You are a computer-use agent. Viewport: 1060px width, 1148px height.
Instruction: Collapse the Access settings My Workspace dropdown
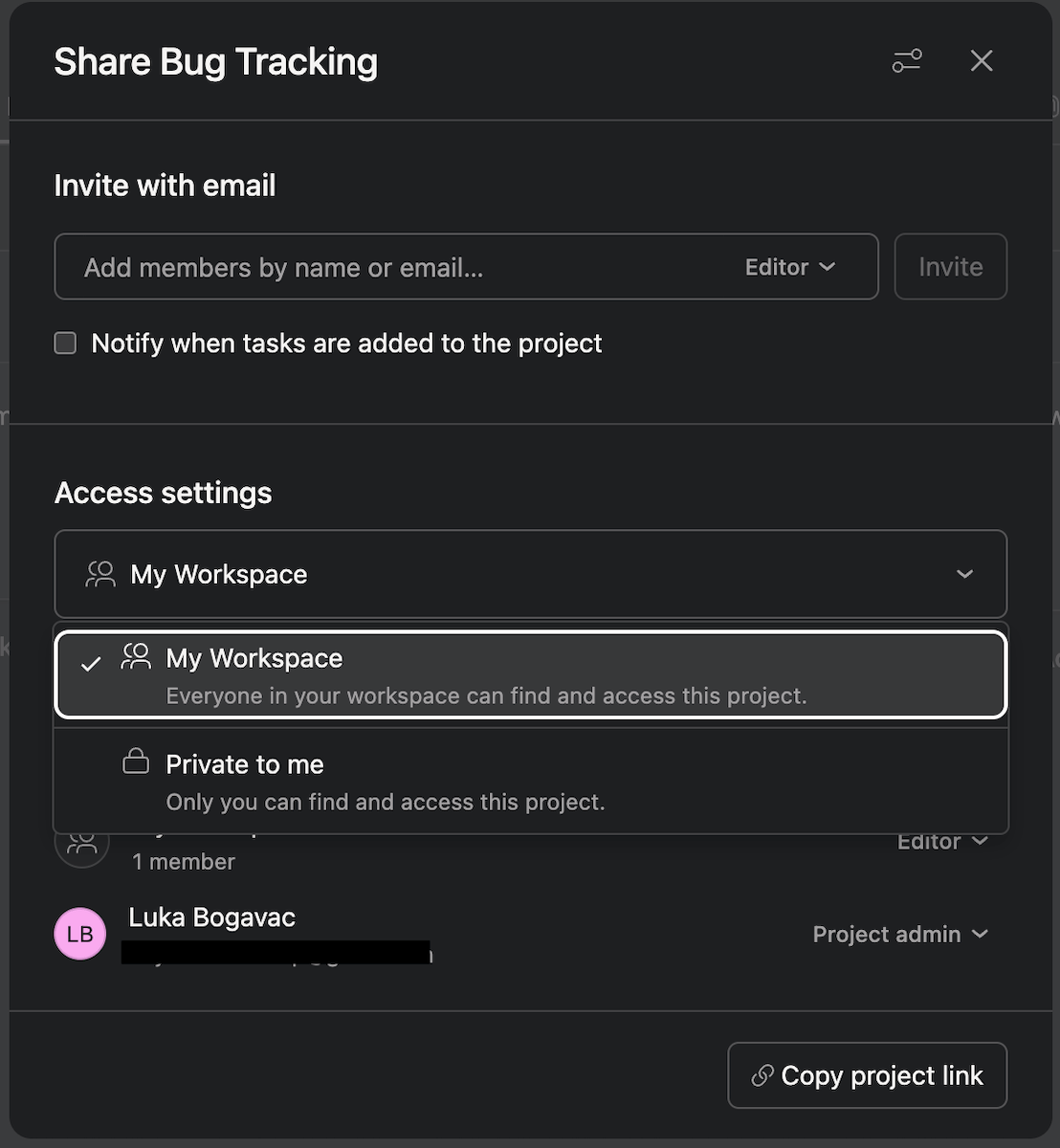(964, 574)
